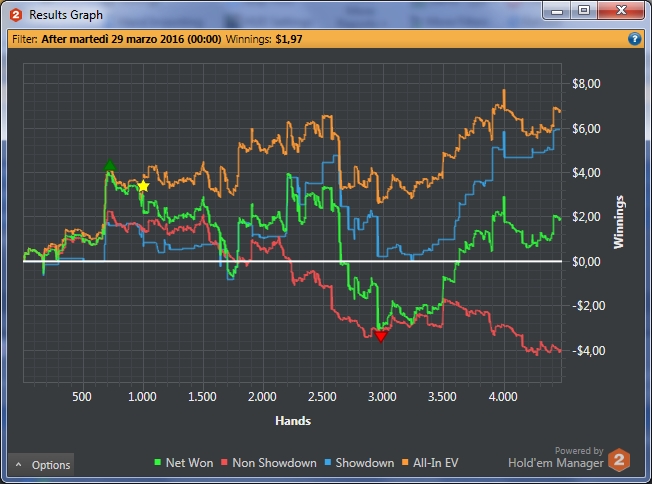
Task: Click the 'Winnings' y-axis title
Action: (619, 222)
